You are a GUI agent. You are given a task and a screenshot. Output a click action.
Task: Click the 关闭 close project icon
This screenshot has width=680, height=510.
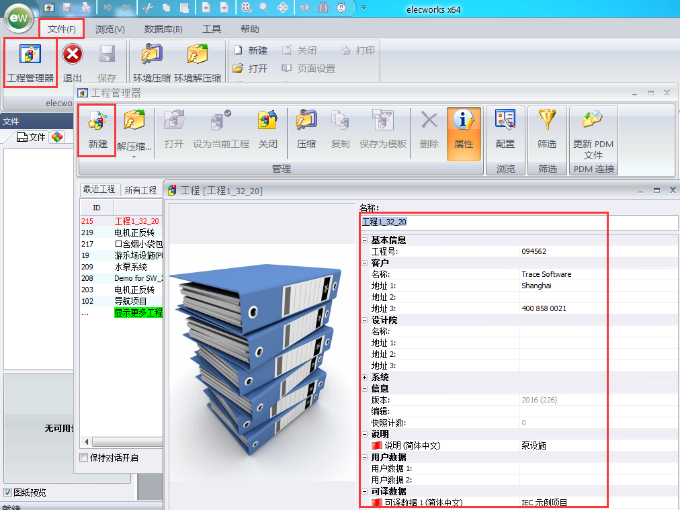point(267,129)
